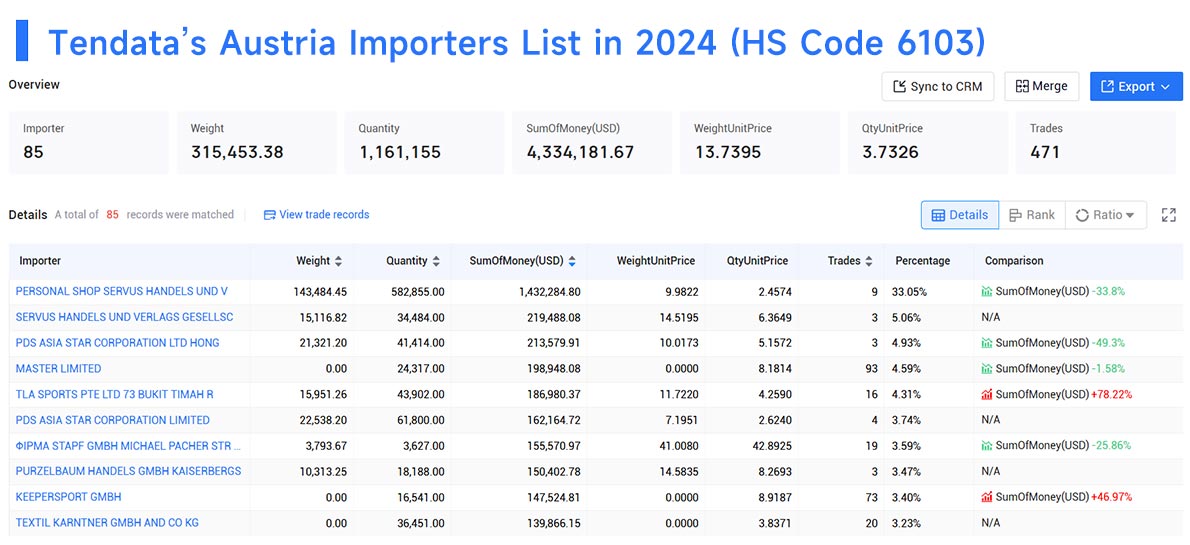
Task: Click the Sync to CRM button
Action: click(x=938, y=87)
